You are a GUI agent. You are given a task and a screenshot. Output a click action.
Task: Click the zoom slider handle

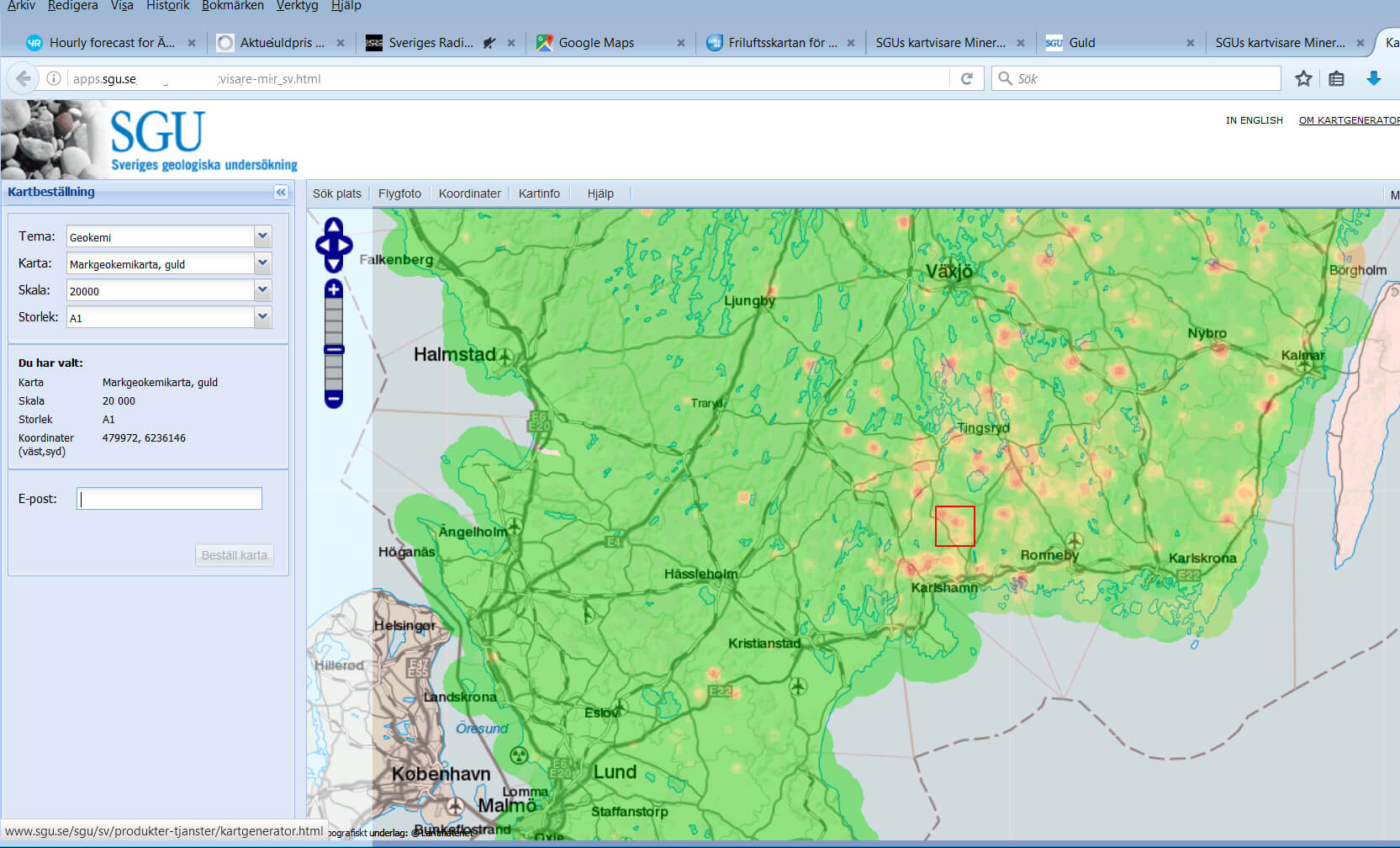pos(334,349)
